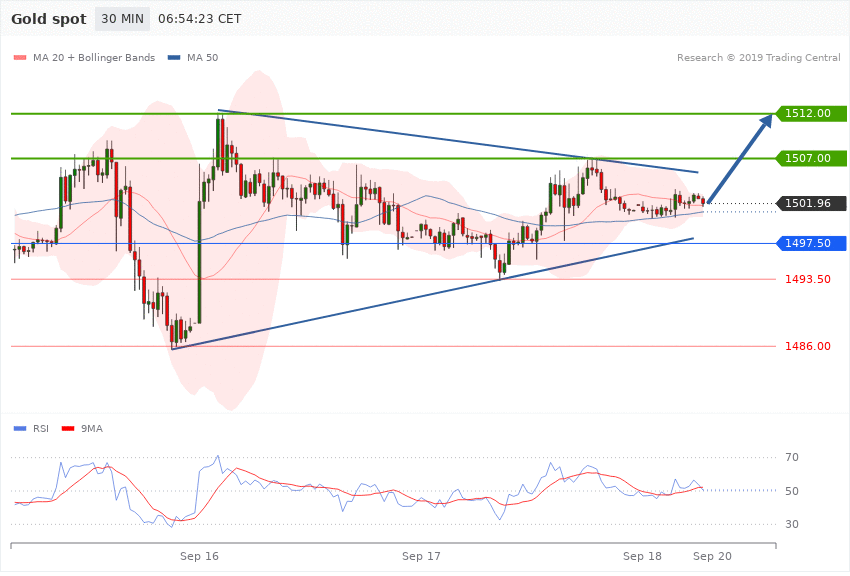Viewport: 850px width, 576px height.
Task: Click the Research © 2019 Trading Central credit
Action: pyautogui.click(x=758, y=57)
